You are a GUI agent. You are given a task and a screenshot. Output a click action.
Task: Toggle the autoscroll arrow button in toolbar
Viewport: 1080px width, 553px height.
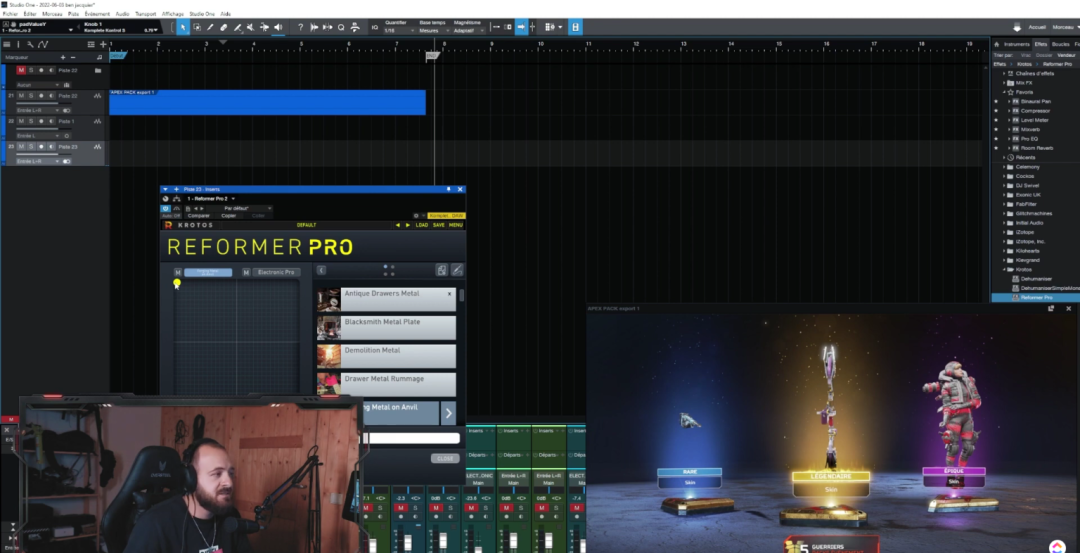pyautogui.click(x=521, y=27)
